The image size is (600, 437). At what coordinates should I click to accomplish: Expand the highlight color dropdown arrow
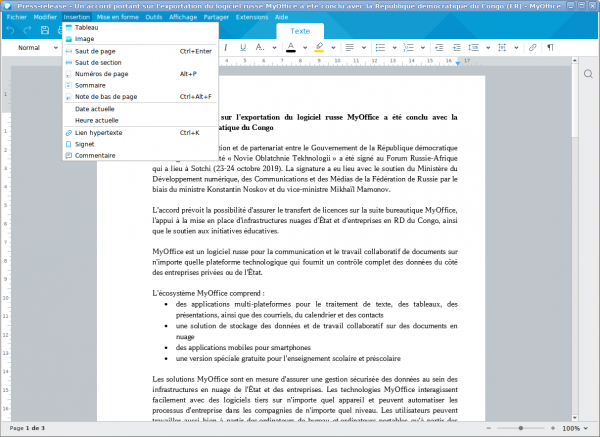pos(331,47)
